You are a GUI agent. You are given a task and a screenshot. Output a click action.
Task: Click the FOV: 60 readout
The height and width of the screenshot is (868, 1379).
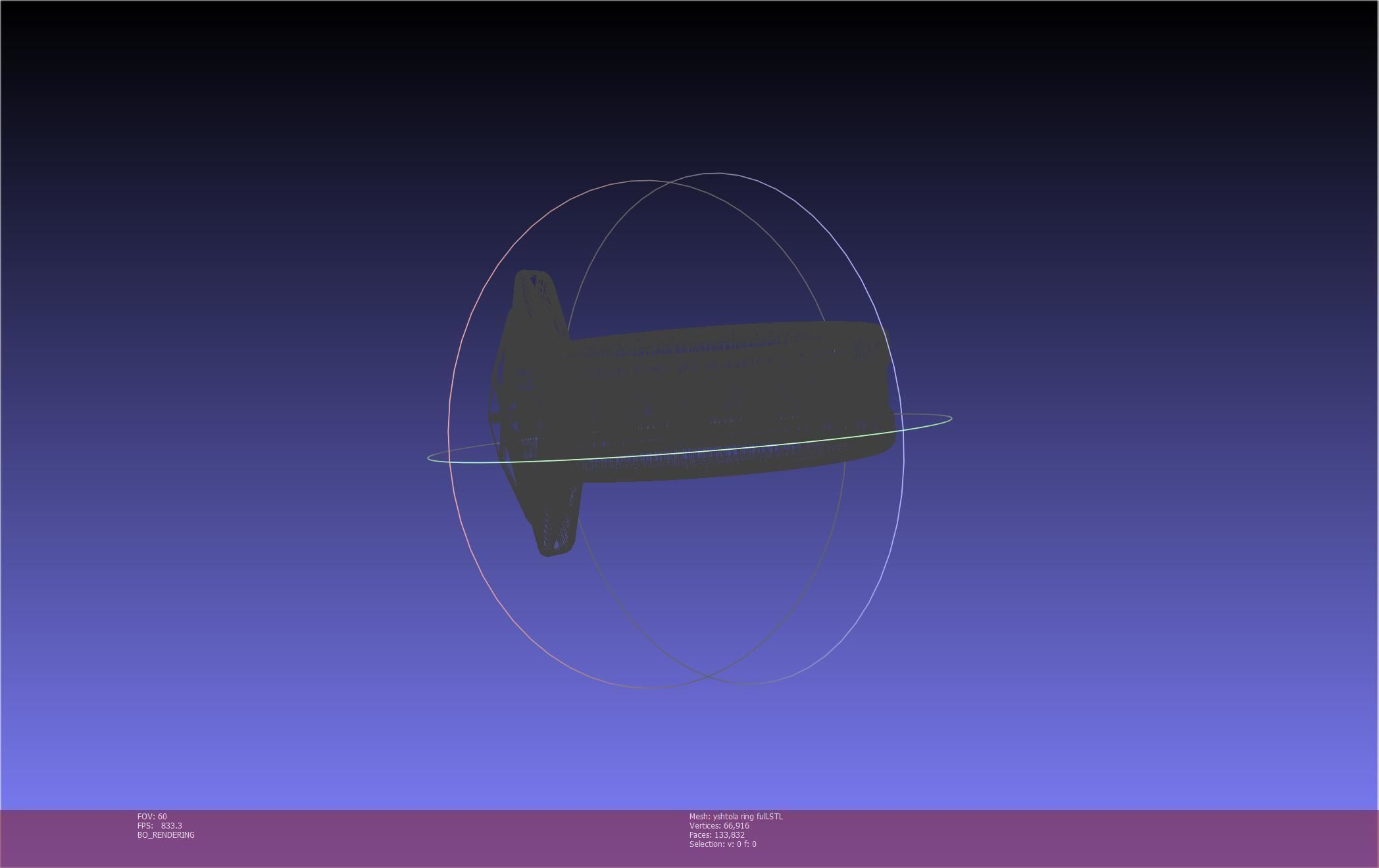pyautogui.click(x=152, y=817)
